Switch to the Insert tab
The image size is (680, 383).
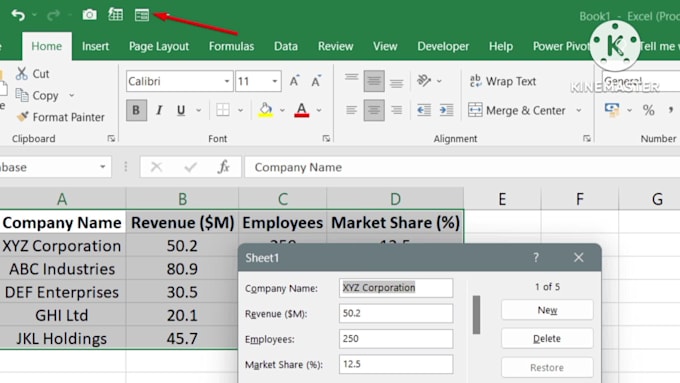click(x=95, y=46)
